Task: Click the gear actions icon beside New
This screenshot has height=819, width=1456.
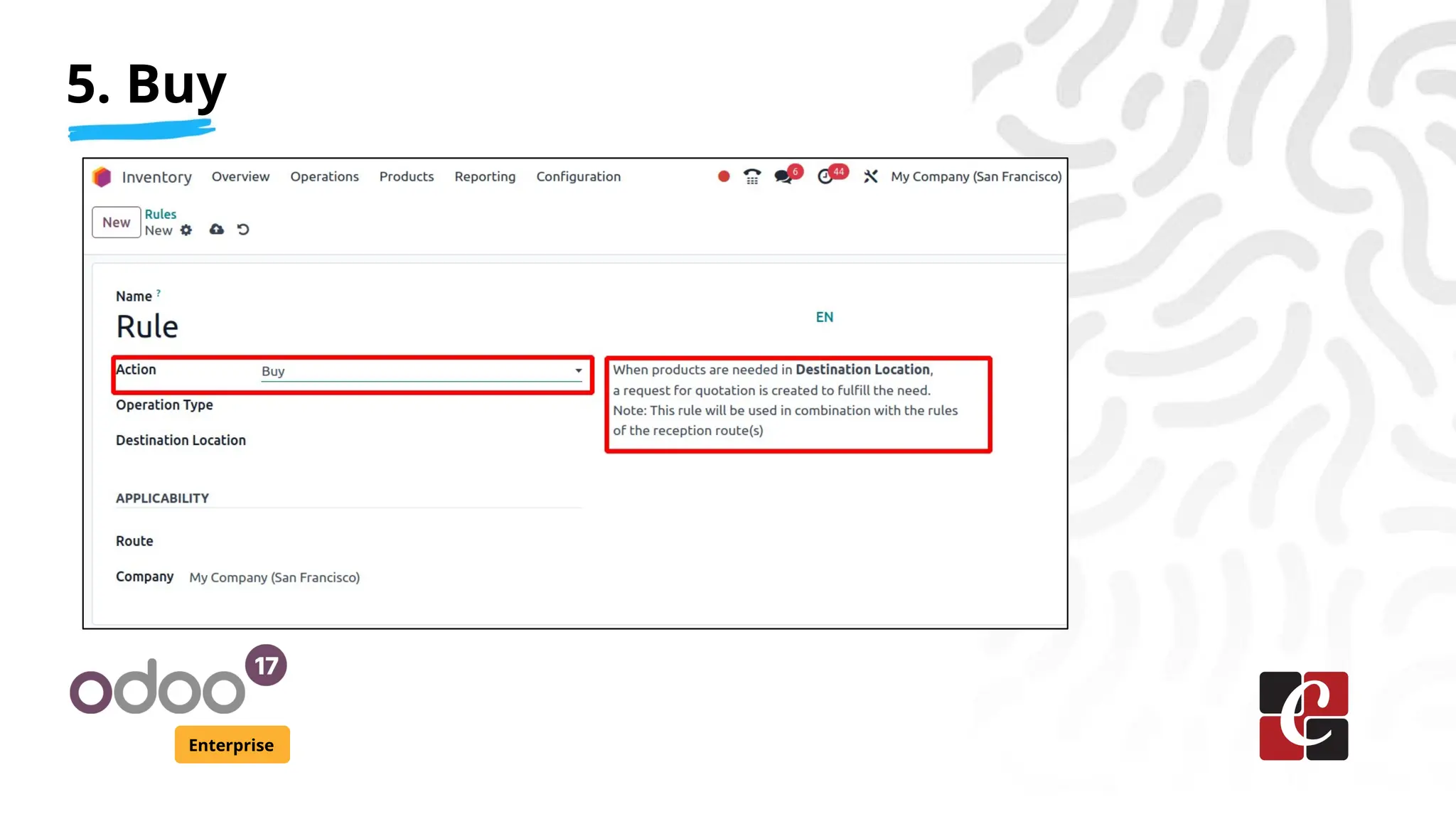Action: click(x=186, y=230)
